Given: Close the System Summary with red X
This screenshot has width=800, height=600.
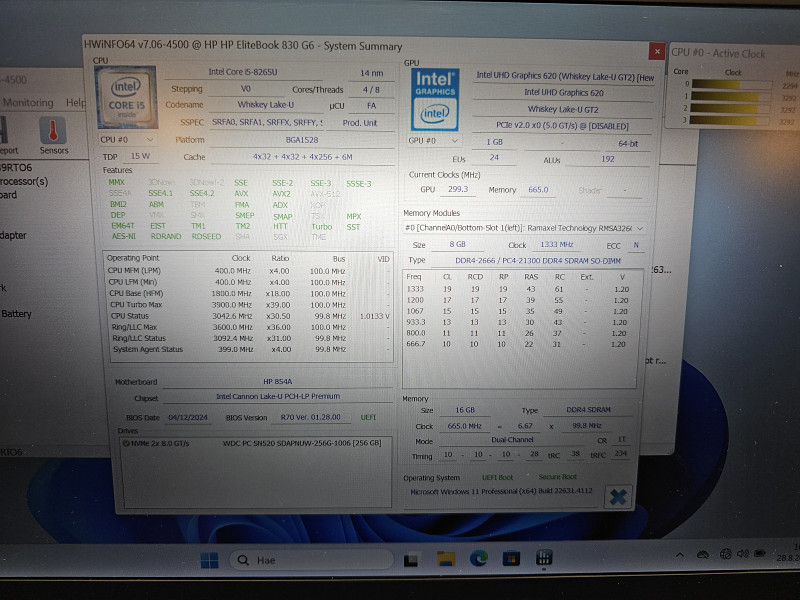Looking at the screenshot, I should tap(657, 51).
